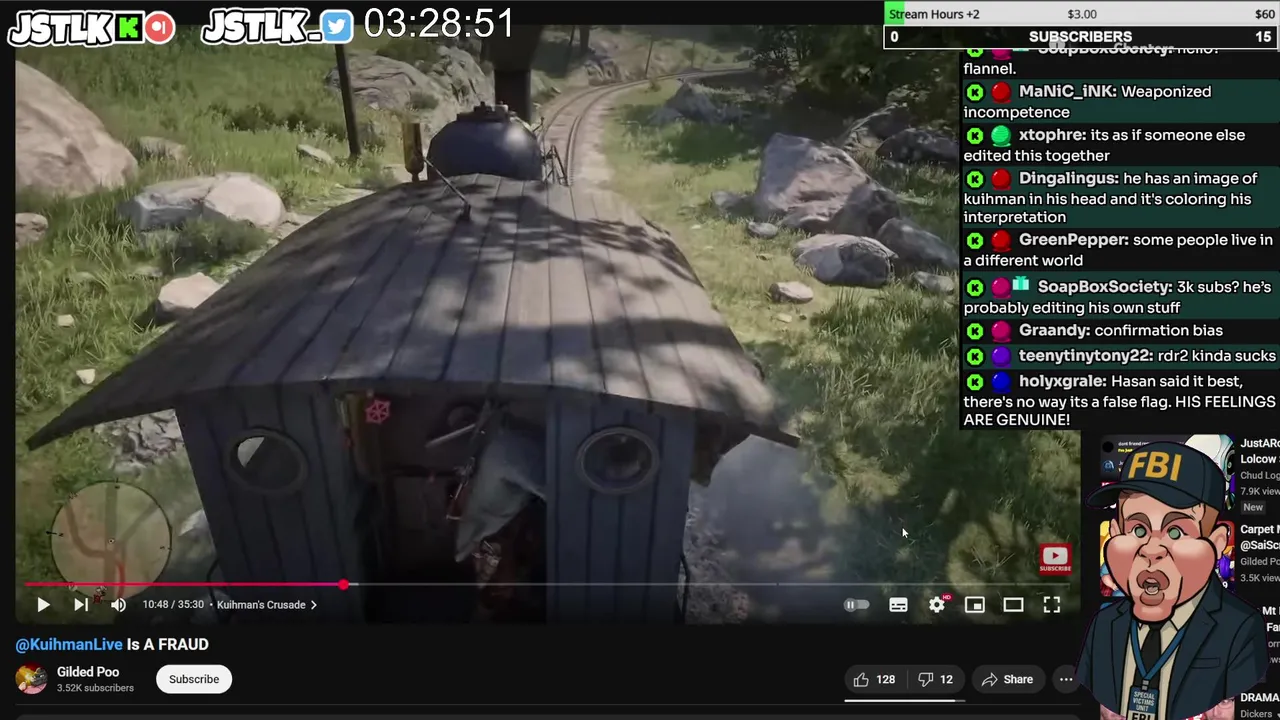This screenshot has height=720, width=1280.
Task: Select Graandy chat username
Action: click(x=1052, y=330)
